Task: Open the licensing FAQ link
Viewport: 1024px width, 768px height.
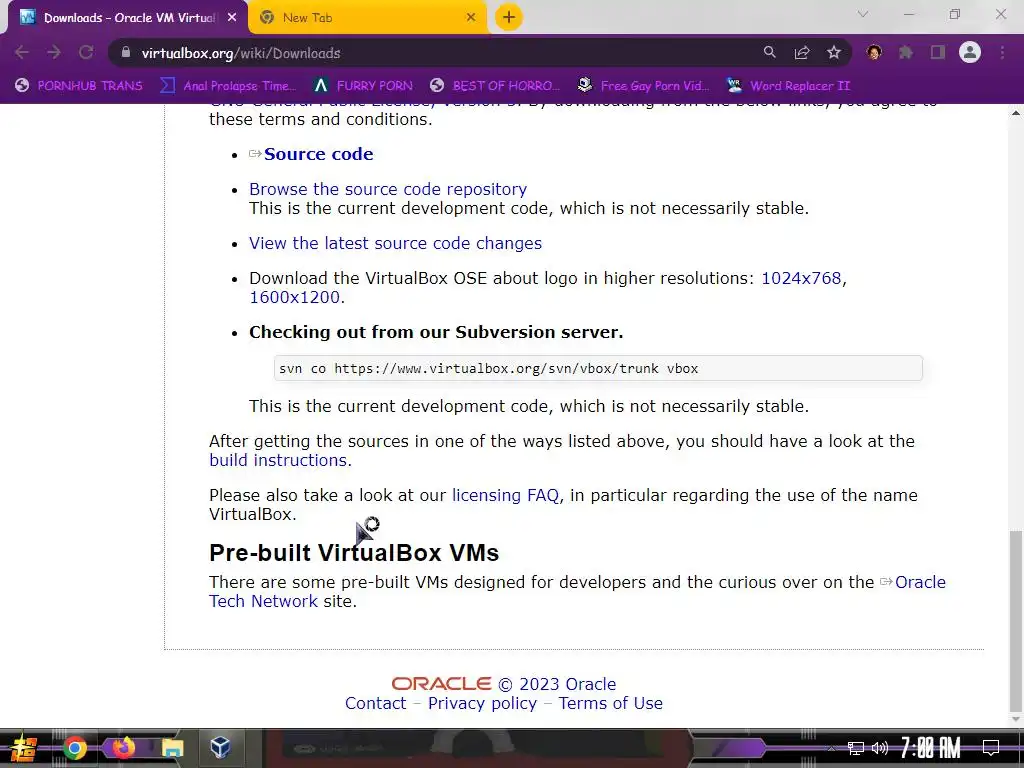Action: [505, 495]
